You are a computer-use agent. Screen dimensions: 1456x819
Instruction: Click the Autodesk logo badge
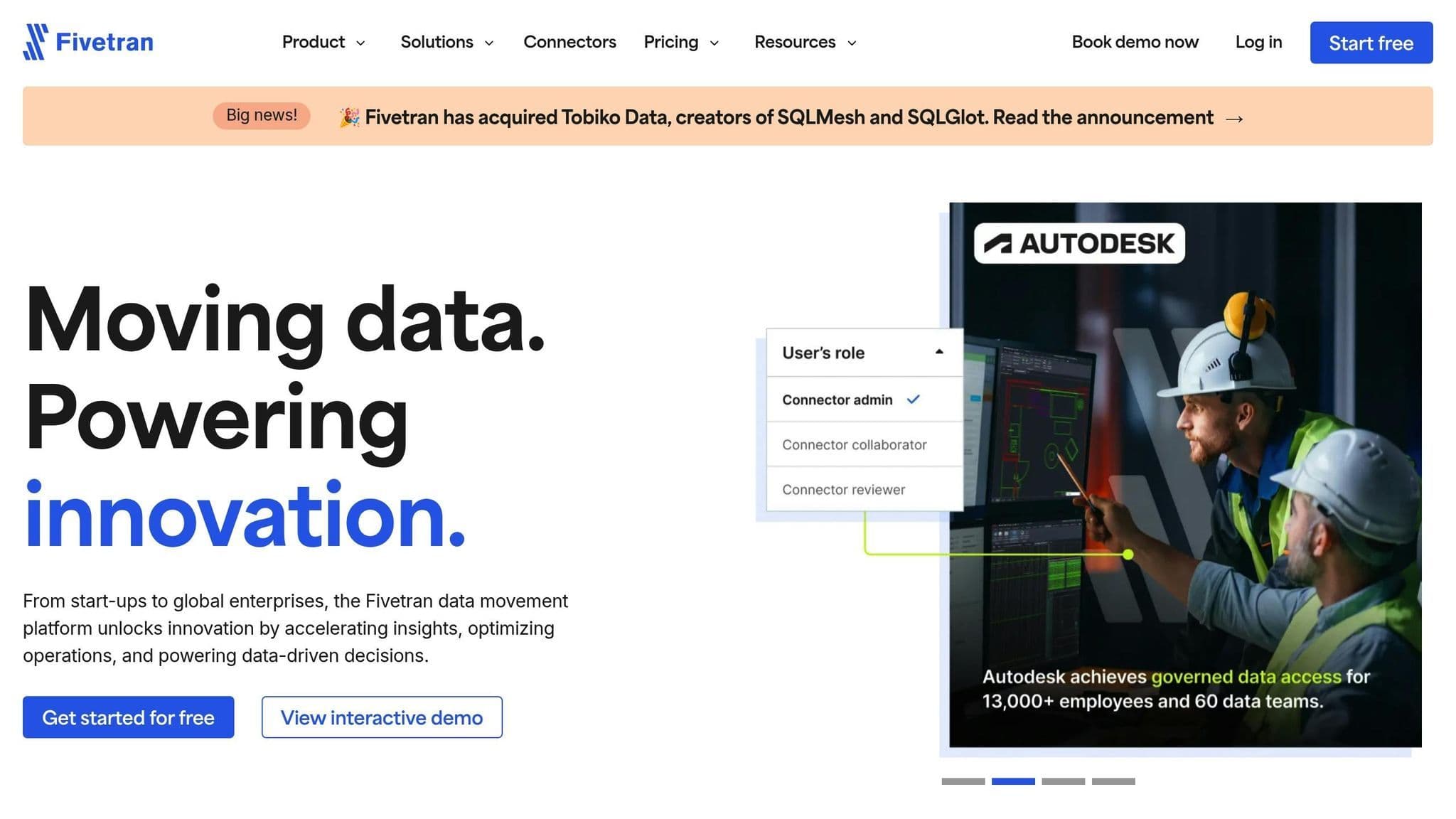point(1078,244)
